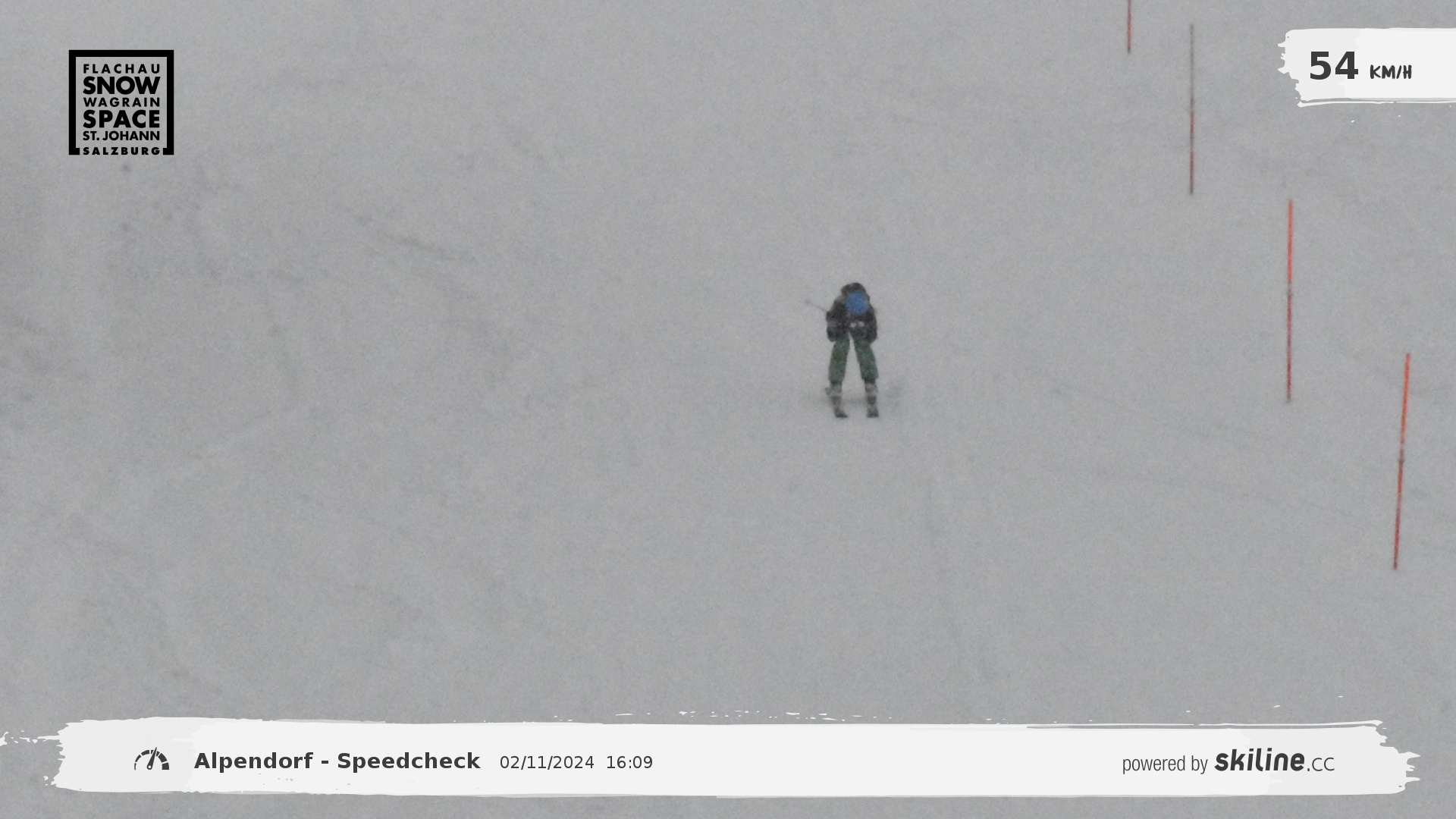The image size is (1456, 819).
Task: Click the skiline.cc brand logo
Action: (1260, 760)
